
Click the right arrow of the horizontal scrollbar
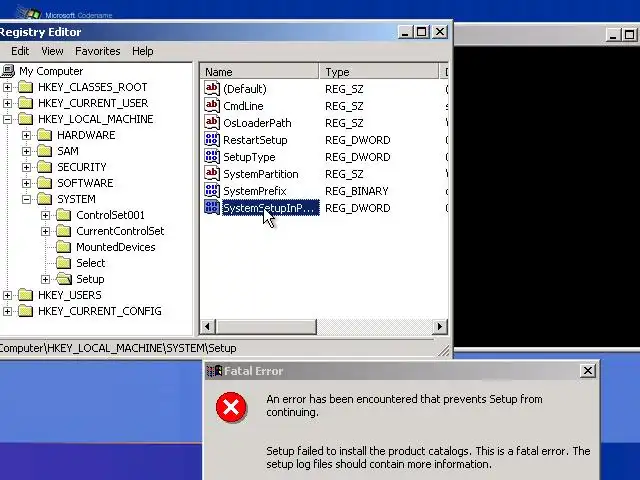click(440, 327)
